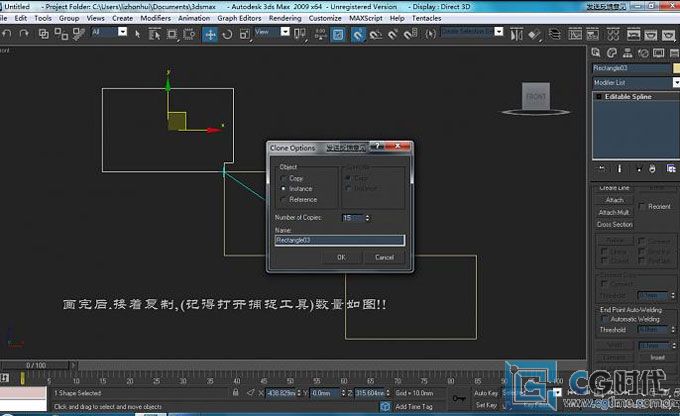Activate the Bind to Space Warp tool

point(79,34)
